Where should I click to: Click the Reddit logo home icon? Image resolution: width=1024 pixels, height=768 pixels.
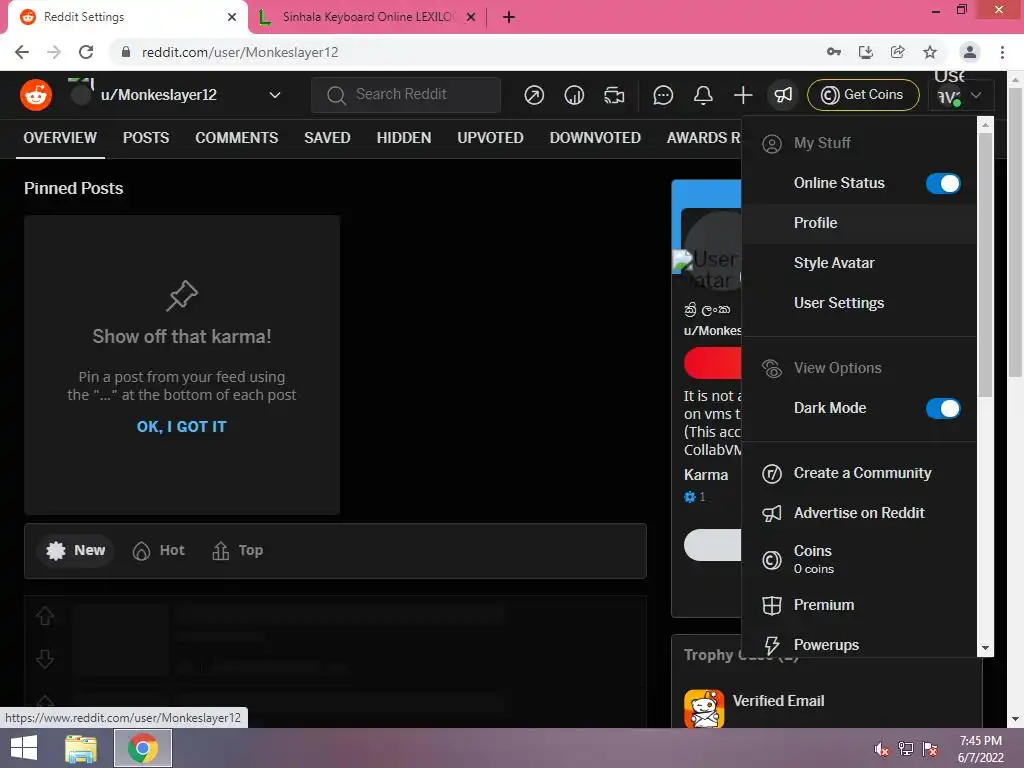(36, 95)
